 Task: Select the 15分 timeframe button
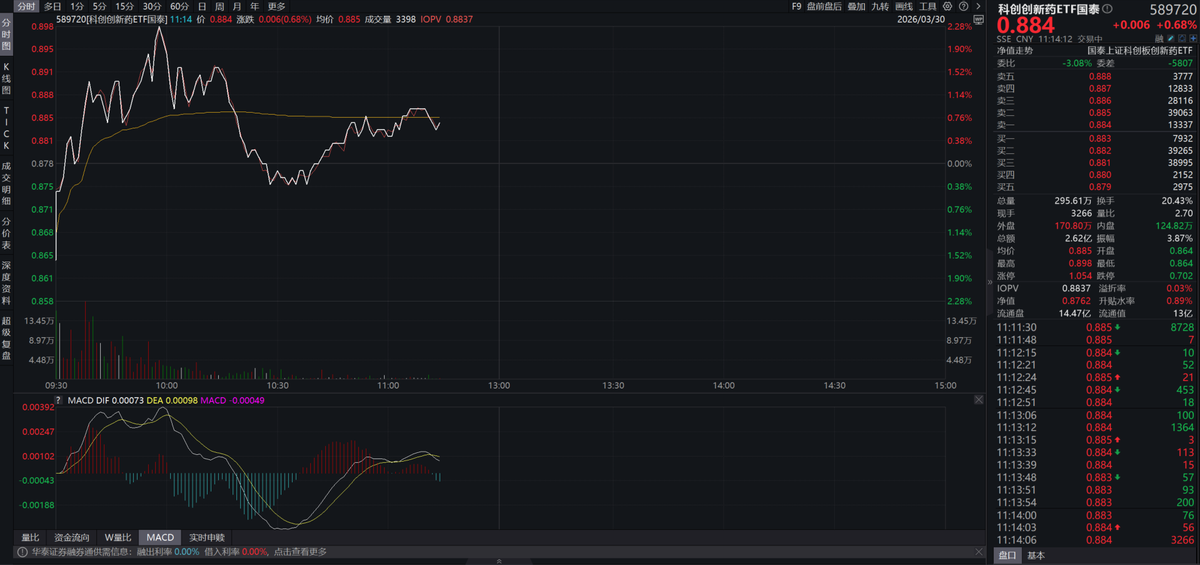124,6
